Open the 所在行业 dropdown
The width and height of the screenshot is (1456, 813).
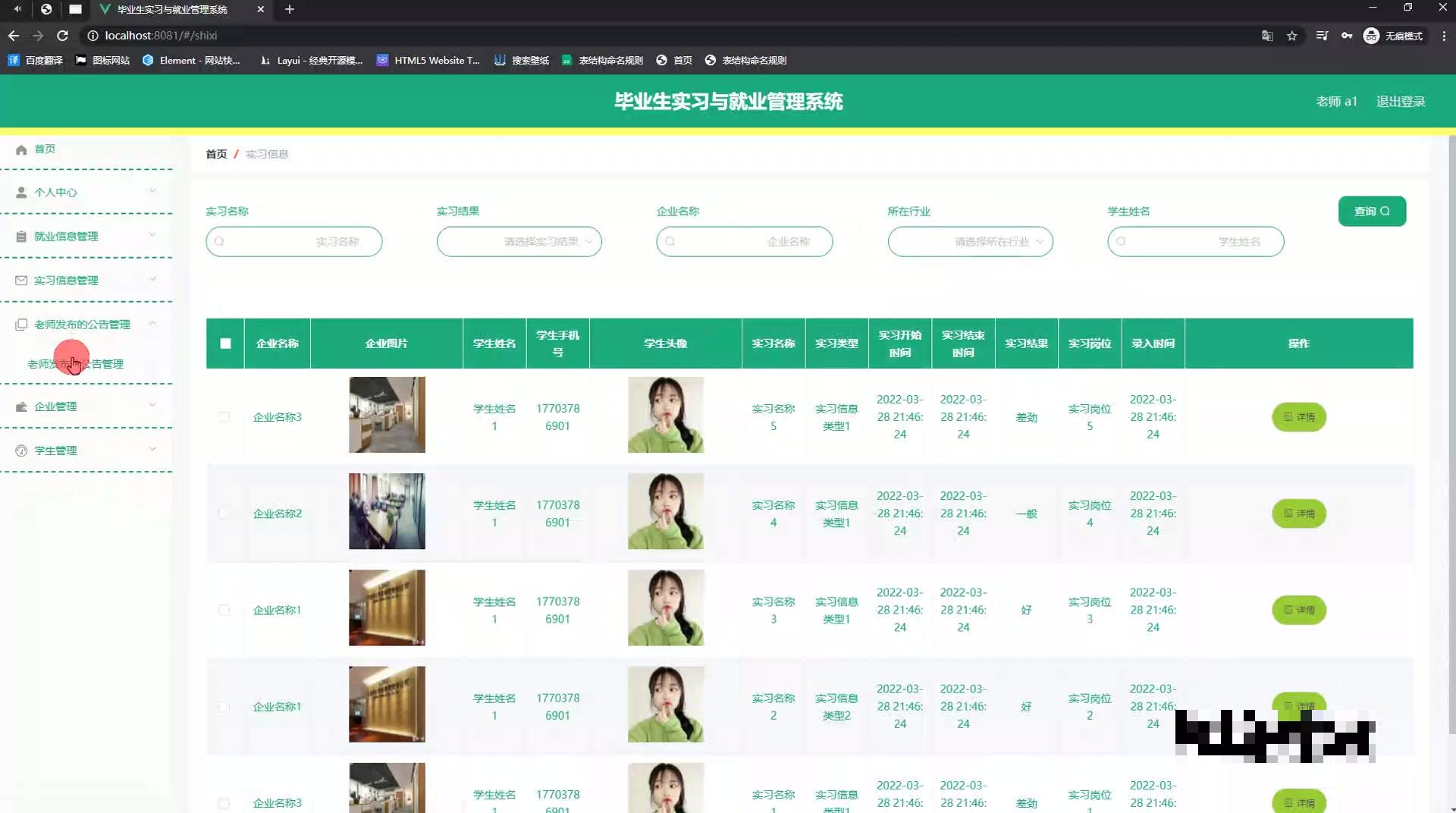tap(970, 241)
